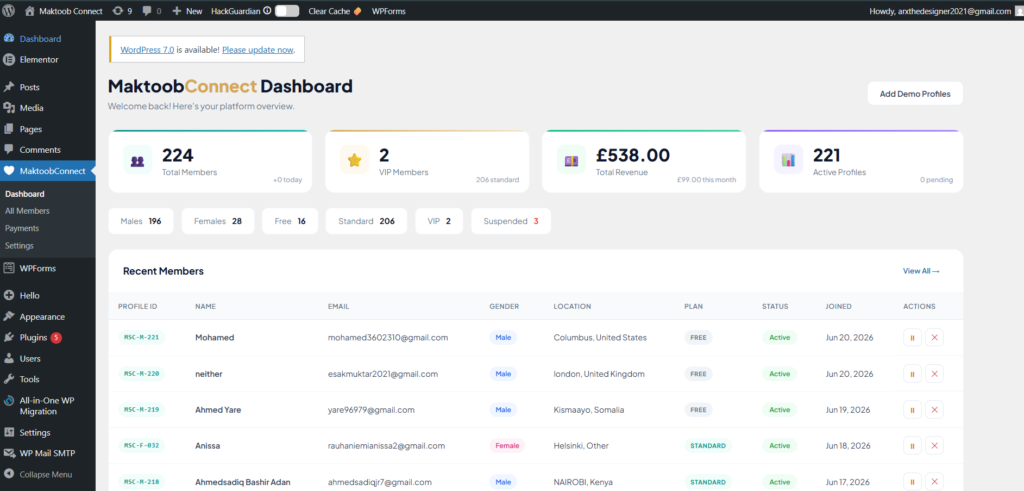Visit Maktoob Connect site home
1024x491 pixels.
(63, 11)
